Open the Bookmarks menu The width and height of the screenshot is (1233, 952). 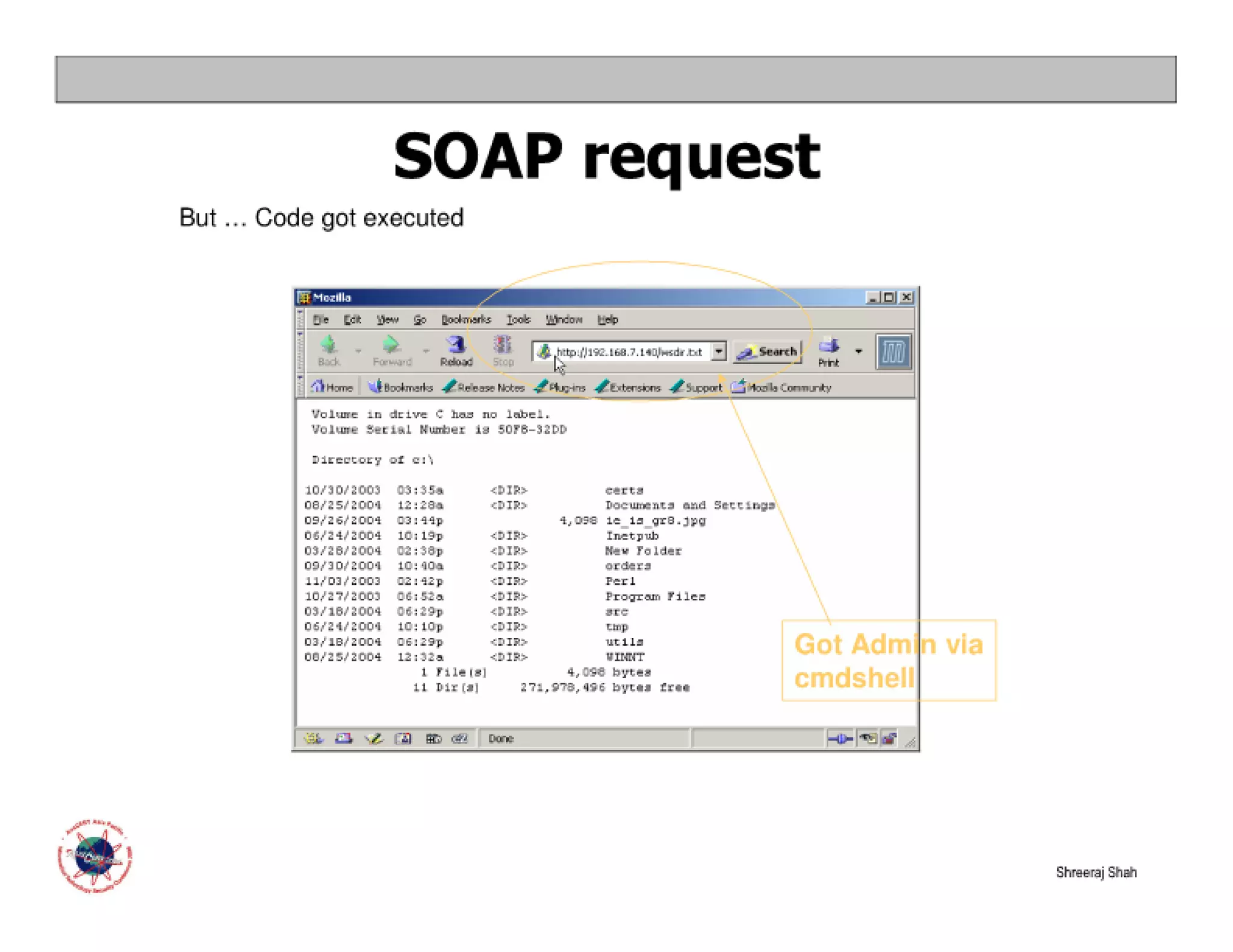point(466,320)
